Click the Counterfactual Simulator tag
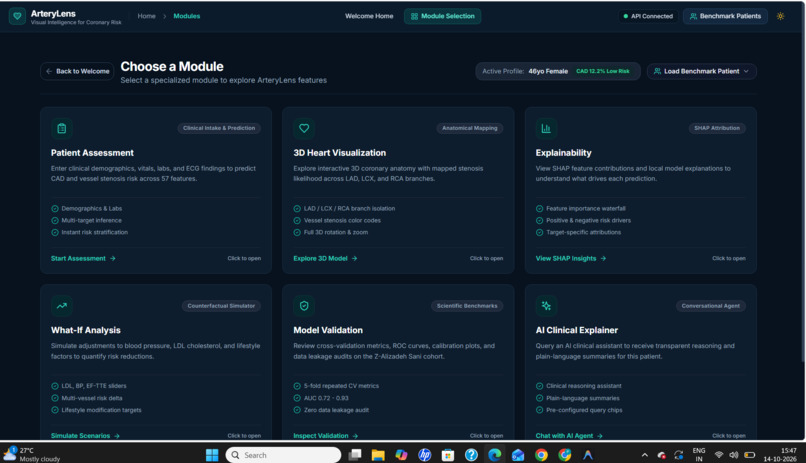The image size is (806, 463). point(221,306)
